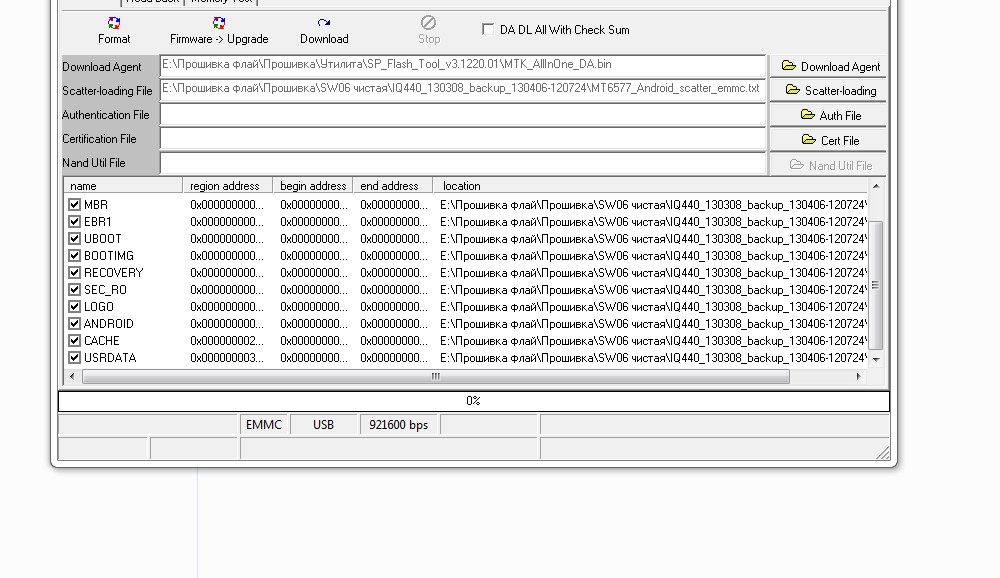Open the Auth File browse button

830,115
